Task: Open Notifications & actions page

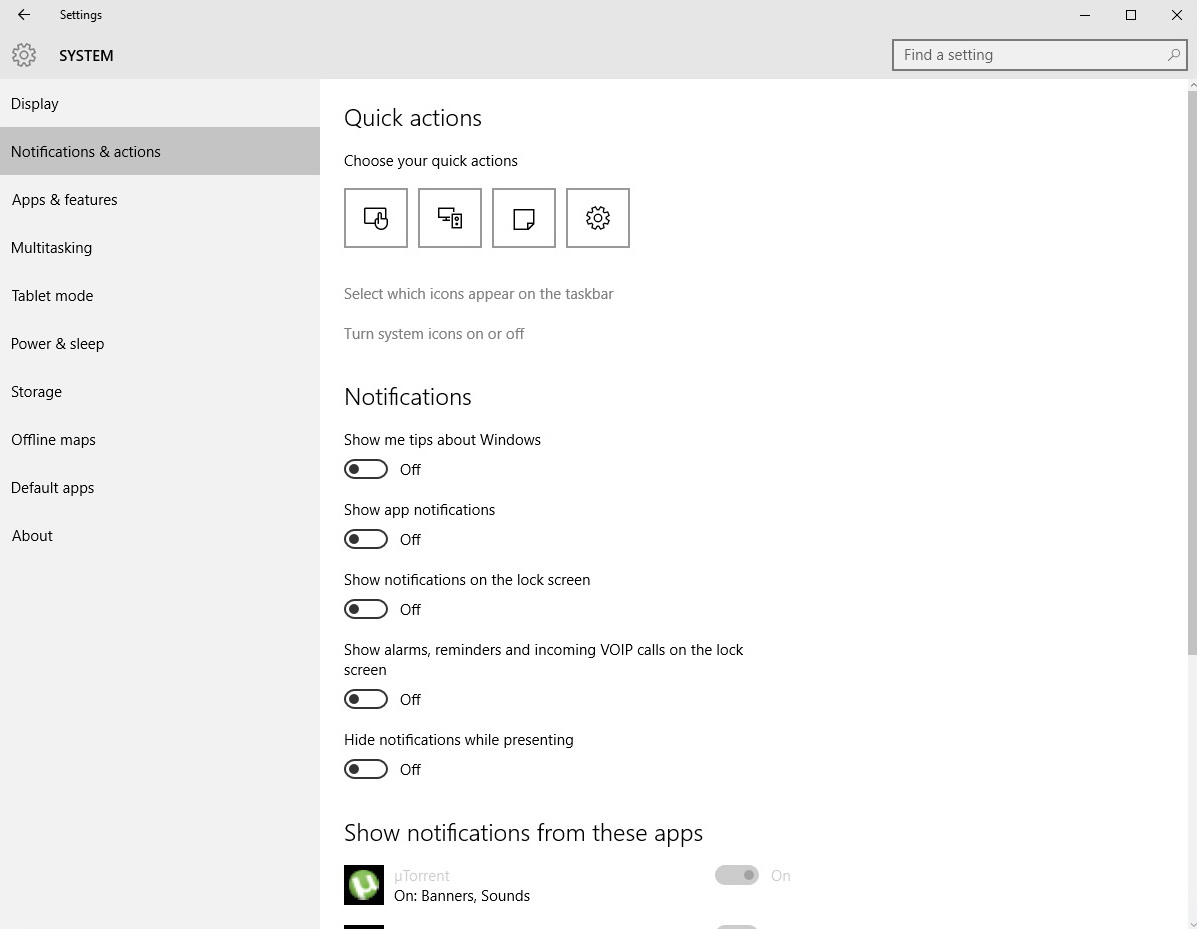Action: click(x=160, y=151)
